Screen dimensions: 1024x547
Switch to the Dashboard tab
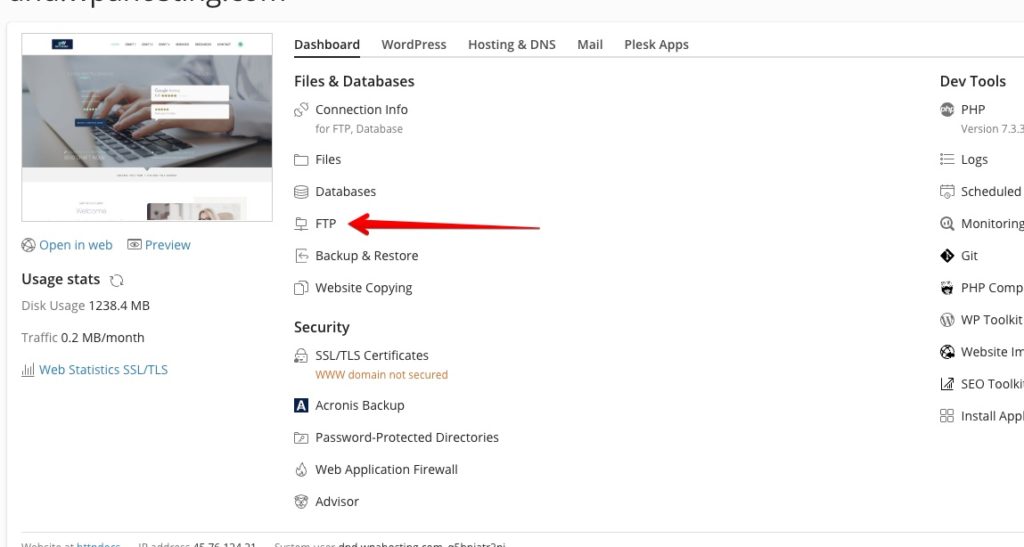coord(327,44)
